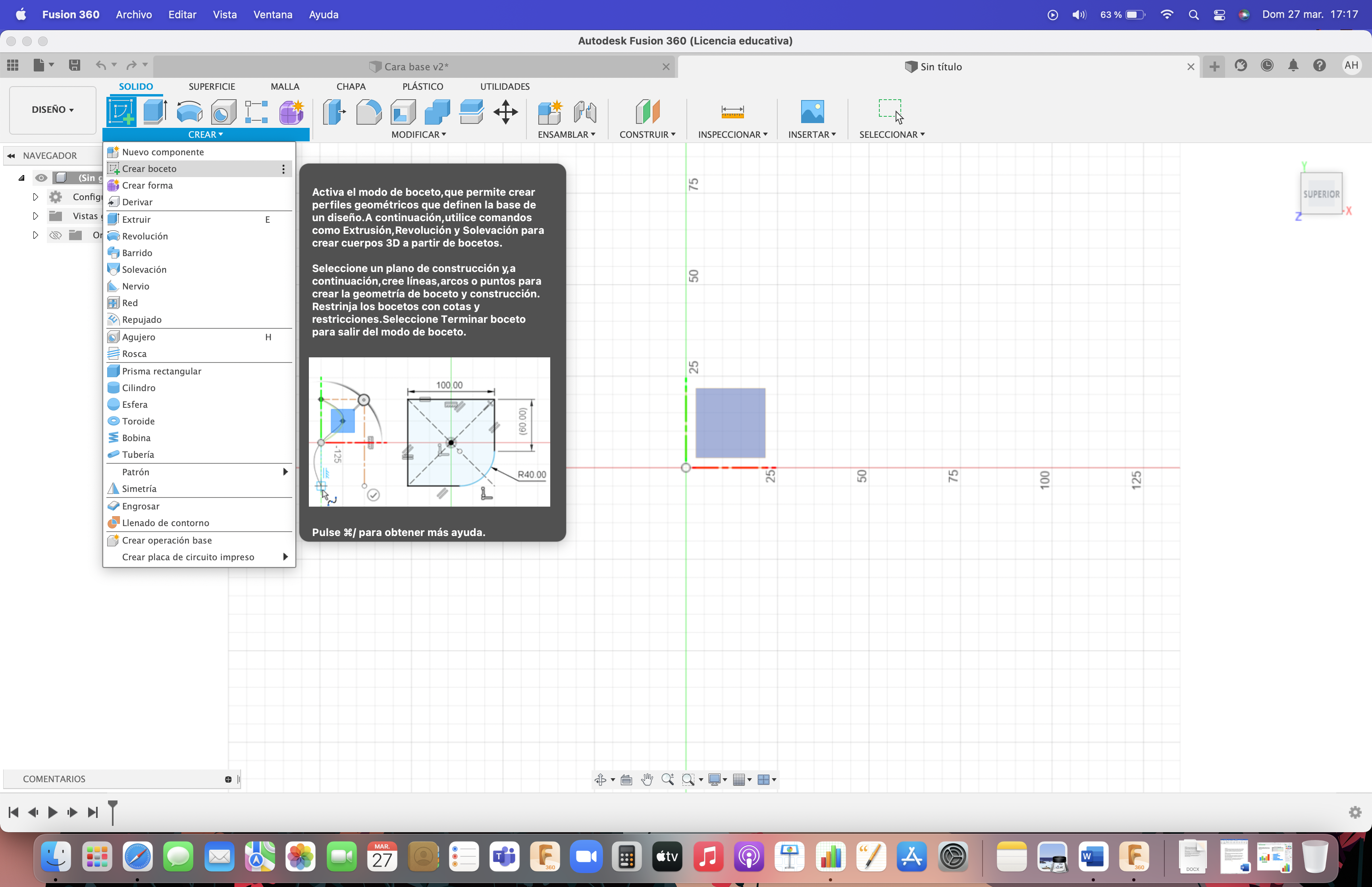The width and height of the screenshot is (1372, 887).
Task: Click the Measure inspect icon
Action: tap(732, 111)
